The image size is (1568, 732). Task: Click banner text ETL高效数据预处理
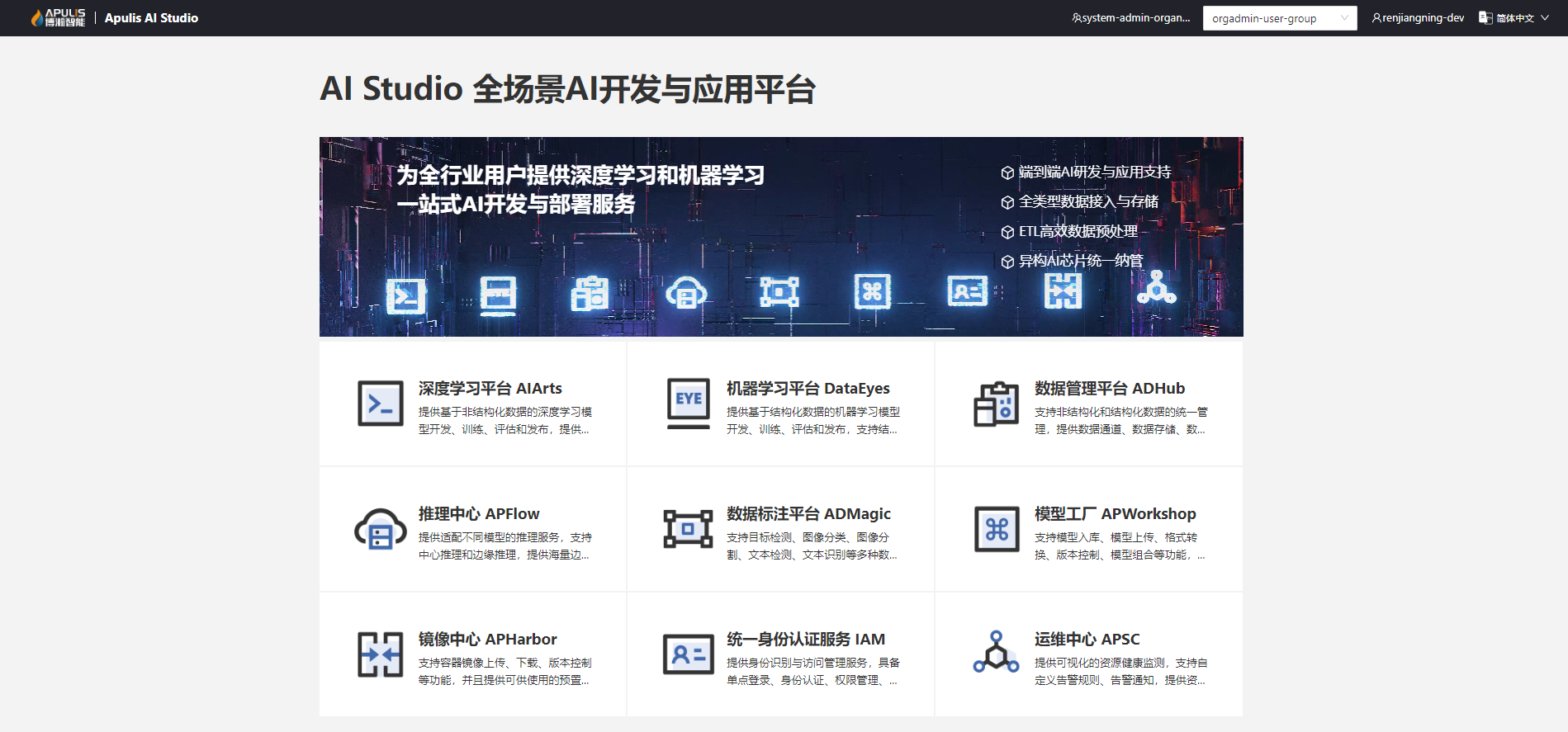click(x=1078, y=231)
